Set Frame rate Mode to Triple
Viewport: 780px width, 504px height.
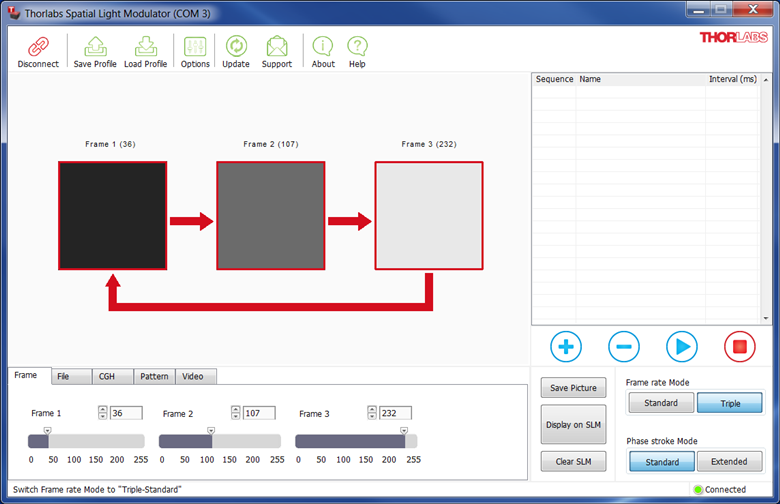click(730, 403)
